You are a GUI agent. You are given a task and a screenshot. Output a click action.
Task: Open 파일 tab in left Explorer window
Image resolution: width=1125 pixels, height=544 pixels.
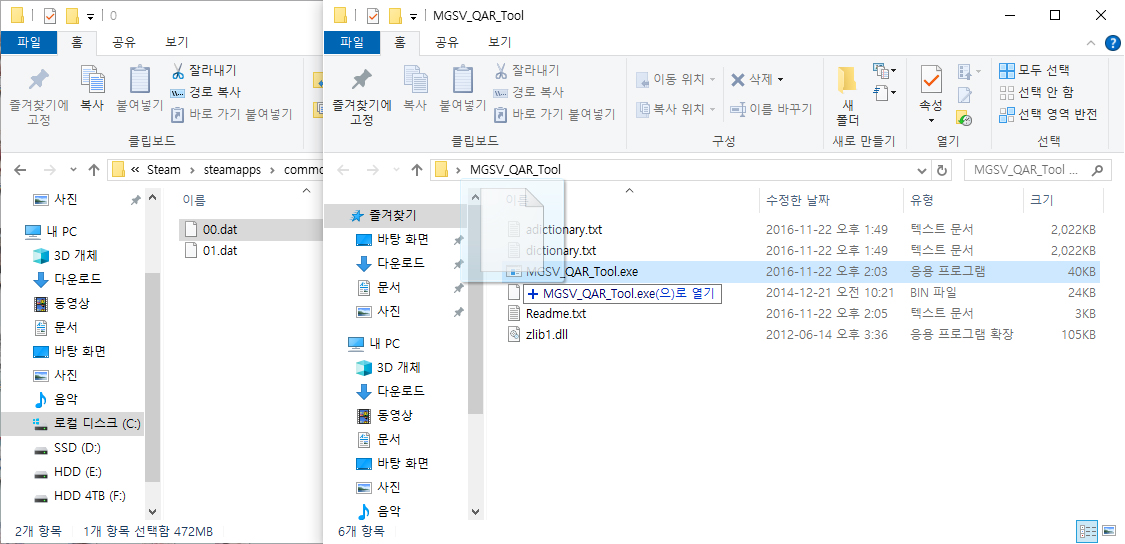[x=29, y=42]
